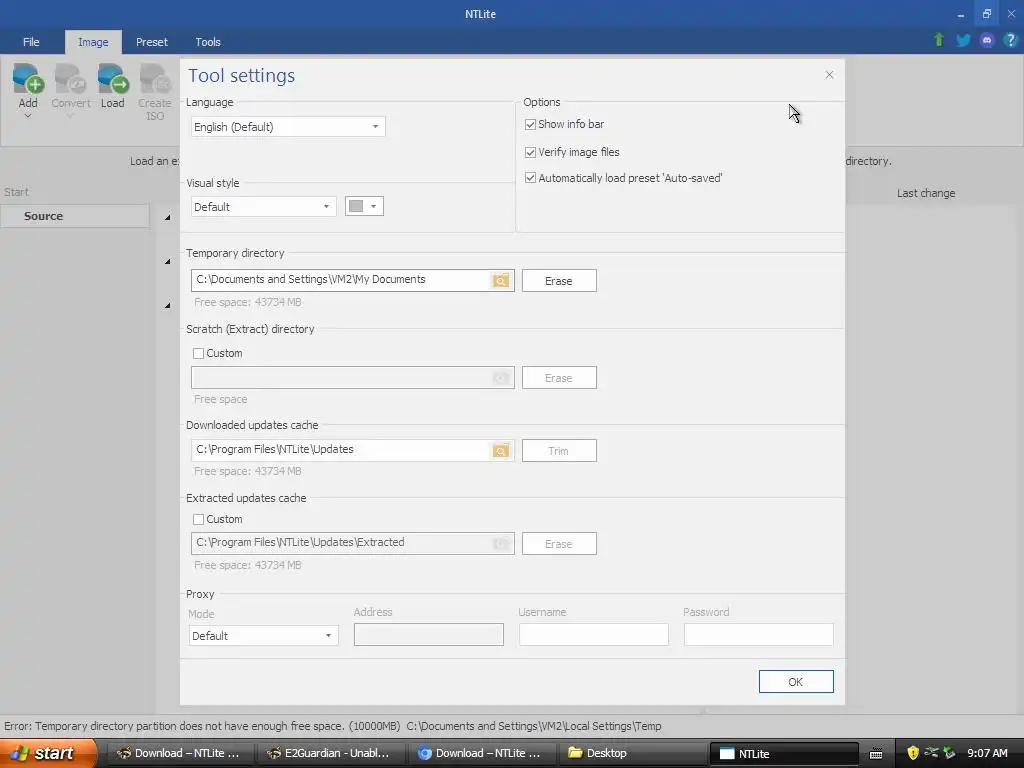Click the Add image toolbar icon
This screenshot has width=1024, height=768.
point(27,80)
